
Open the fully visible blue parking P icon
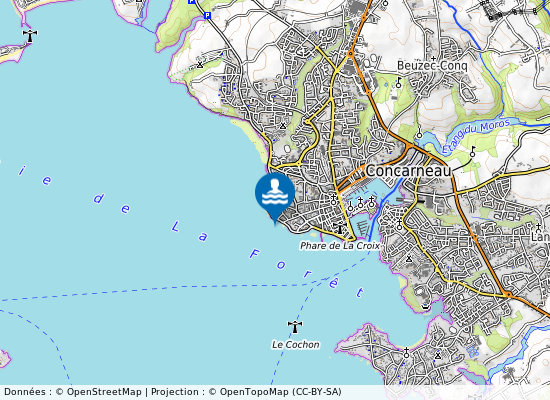click(207, 15)
